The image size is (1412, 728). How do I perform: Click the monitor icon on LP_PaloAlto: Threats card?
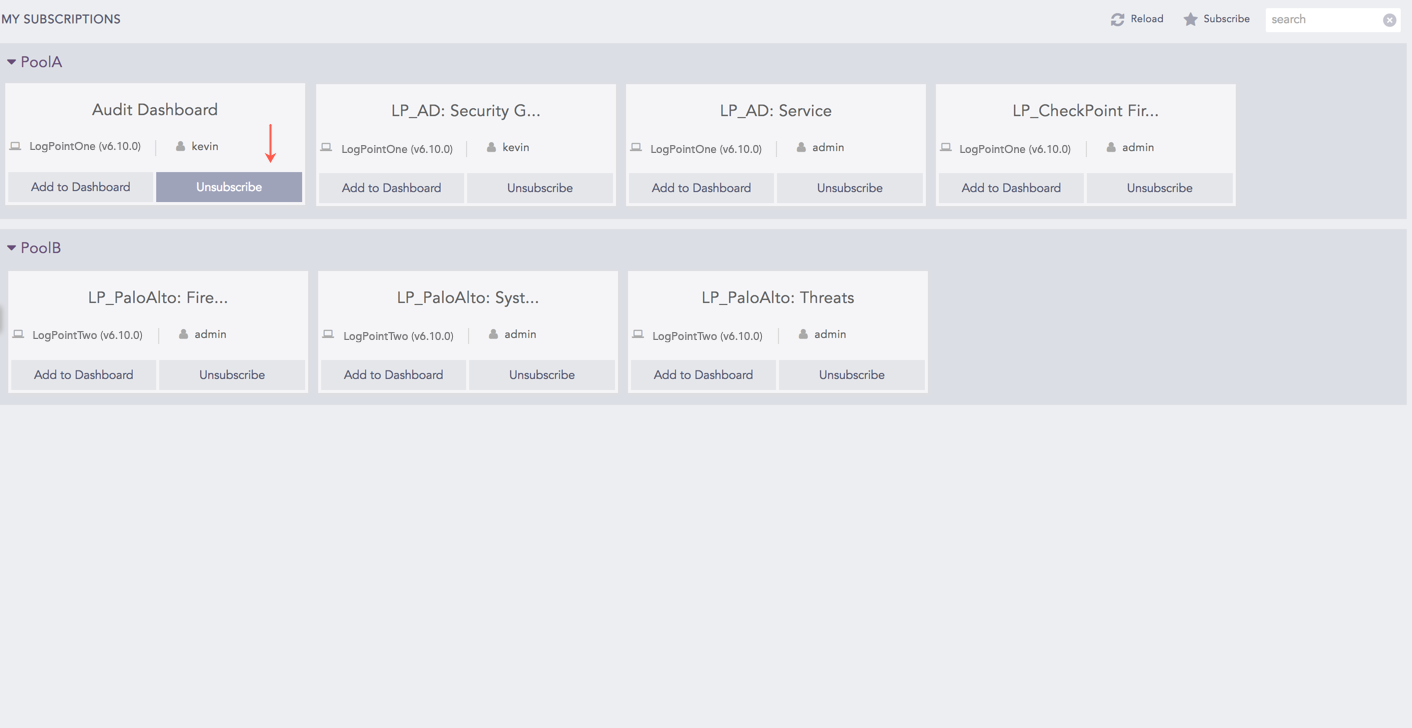pyautogui.click(x=637, y=334)
